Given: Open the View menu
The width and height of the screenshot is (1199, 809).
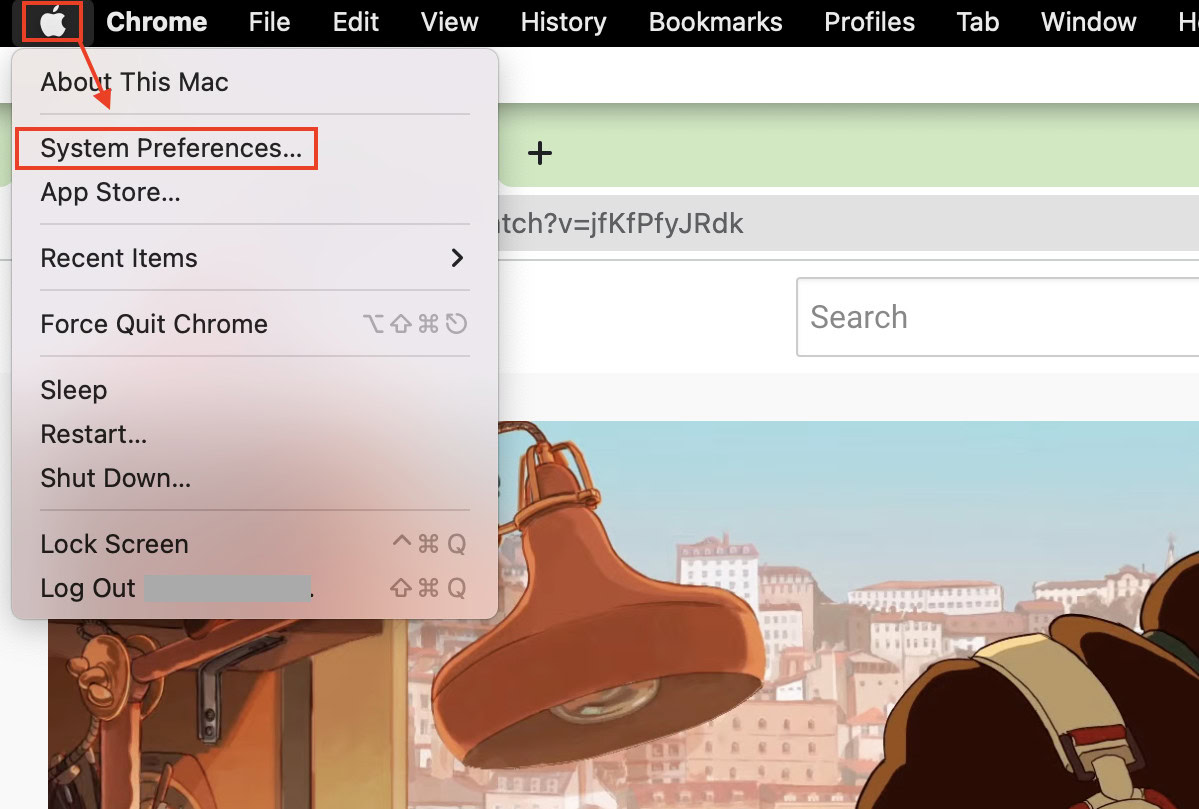Looking at the screenshot, I should coord(450,22).
